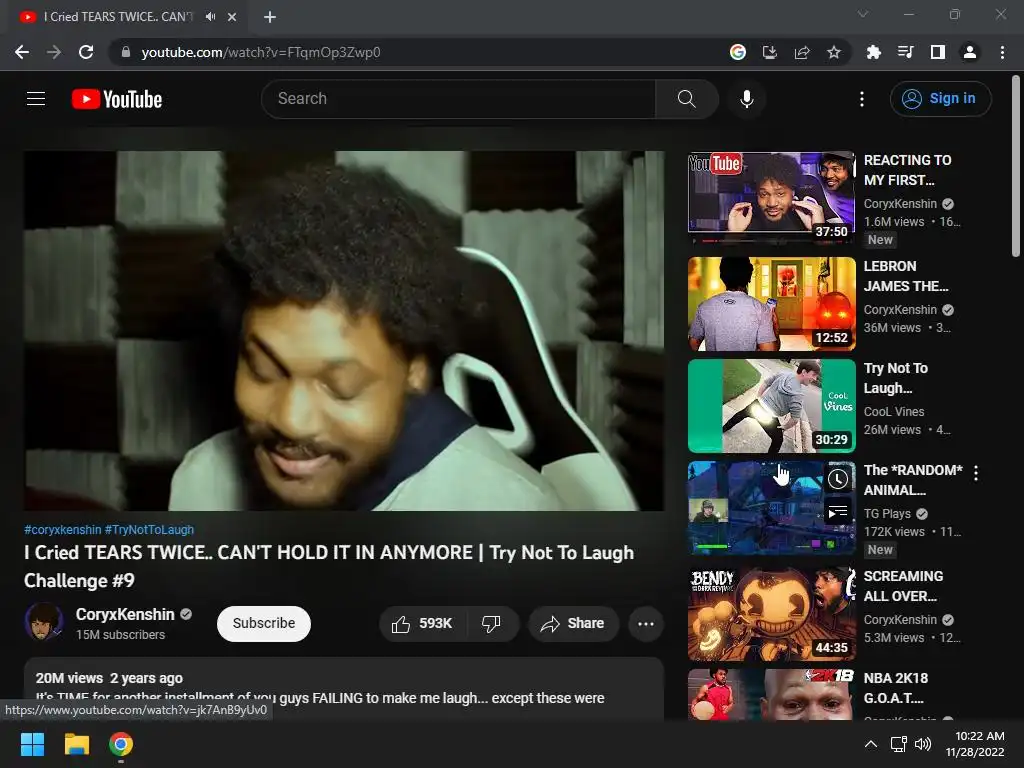Open Chrome three-dot menu
The image size is (1024, 768).
(x=1002, y=52)
